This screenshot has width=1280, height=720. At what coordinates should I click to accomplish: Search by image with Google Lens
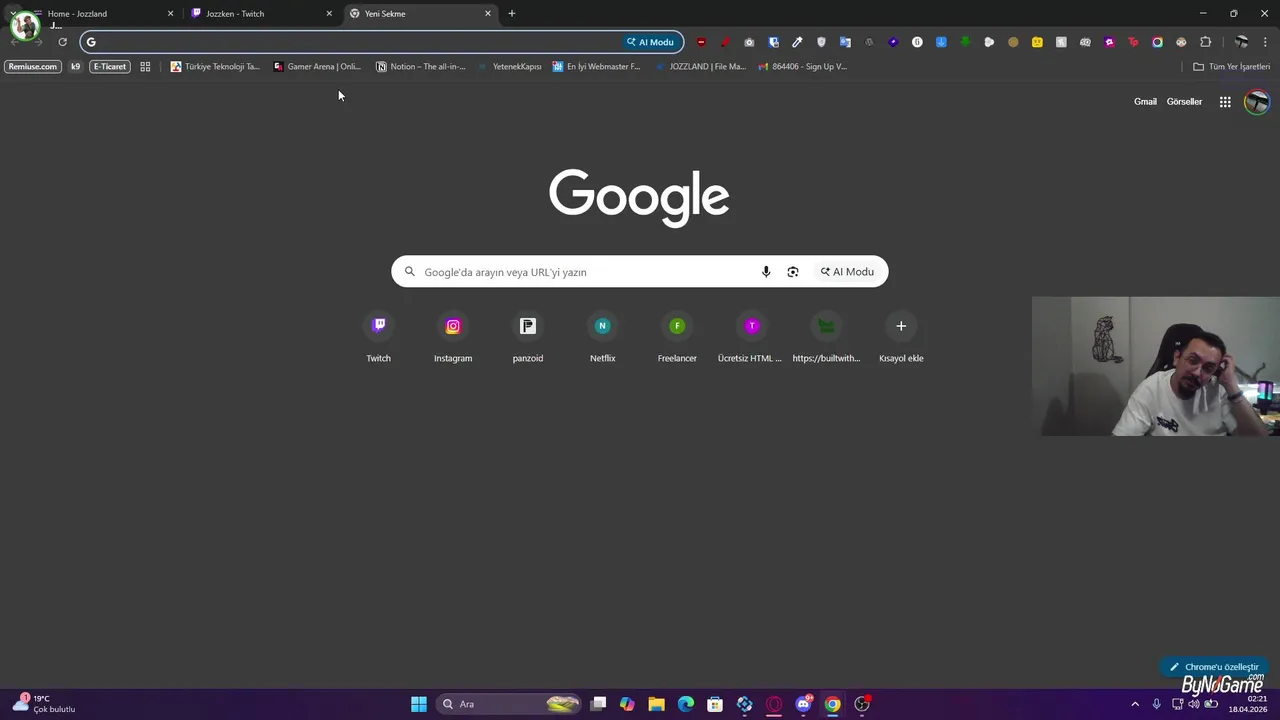pyautogui.click(x=793, y=272)
